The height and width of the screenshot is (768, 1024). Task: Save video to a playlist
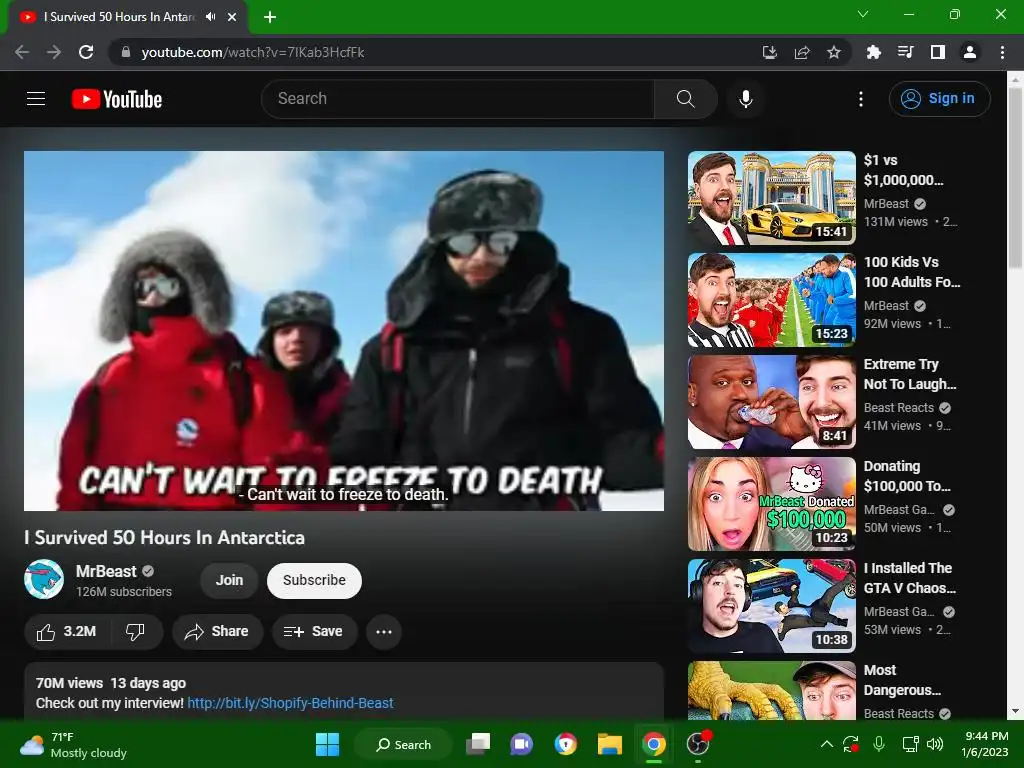(314, 632)
